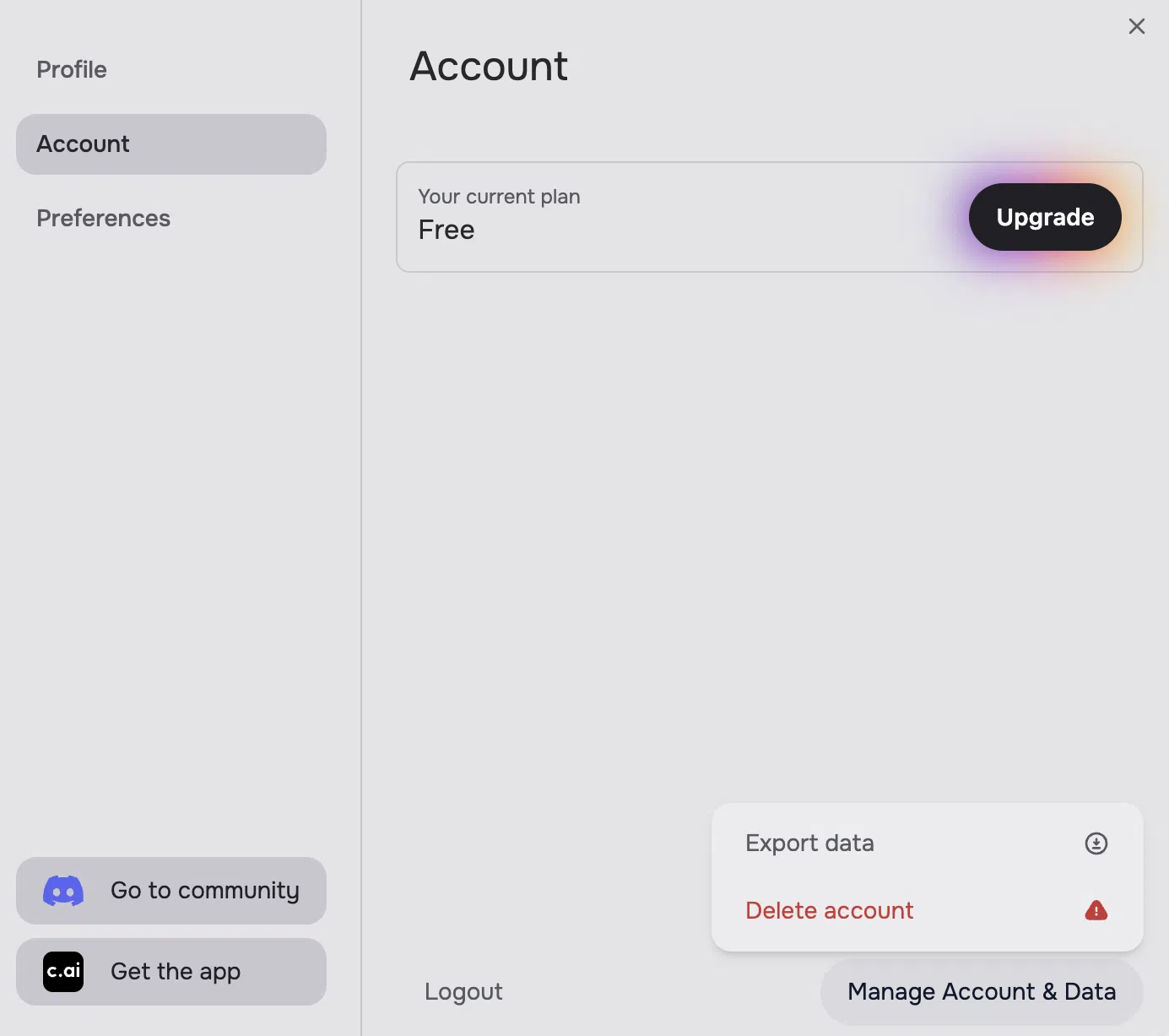The height and width of the screenshot is (1036, 1169).
Task: Click the 'Your current plan' label
Action: 499,197
